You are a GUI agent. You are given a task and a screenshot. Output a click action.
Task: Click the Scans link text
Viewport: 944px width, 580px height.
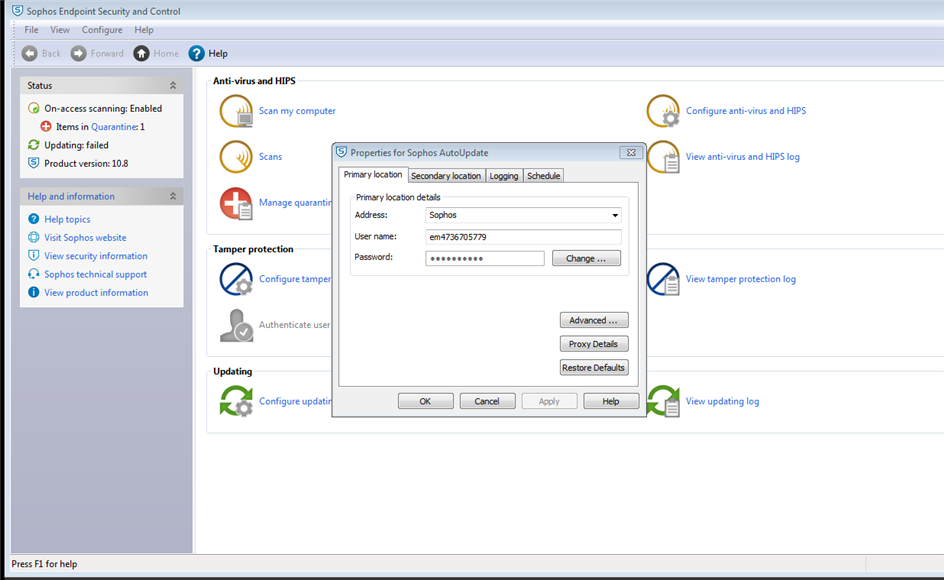pos(270,157)
